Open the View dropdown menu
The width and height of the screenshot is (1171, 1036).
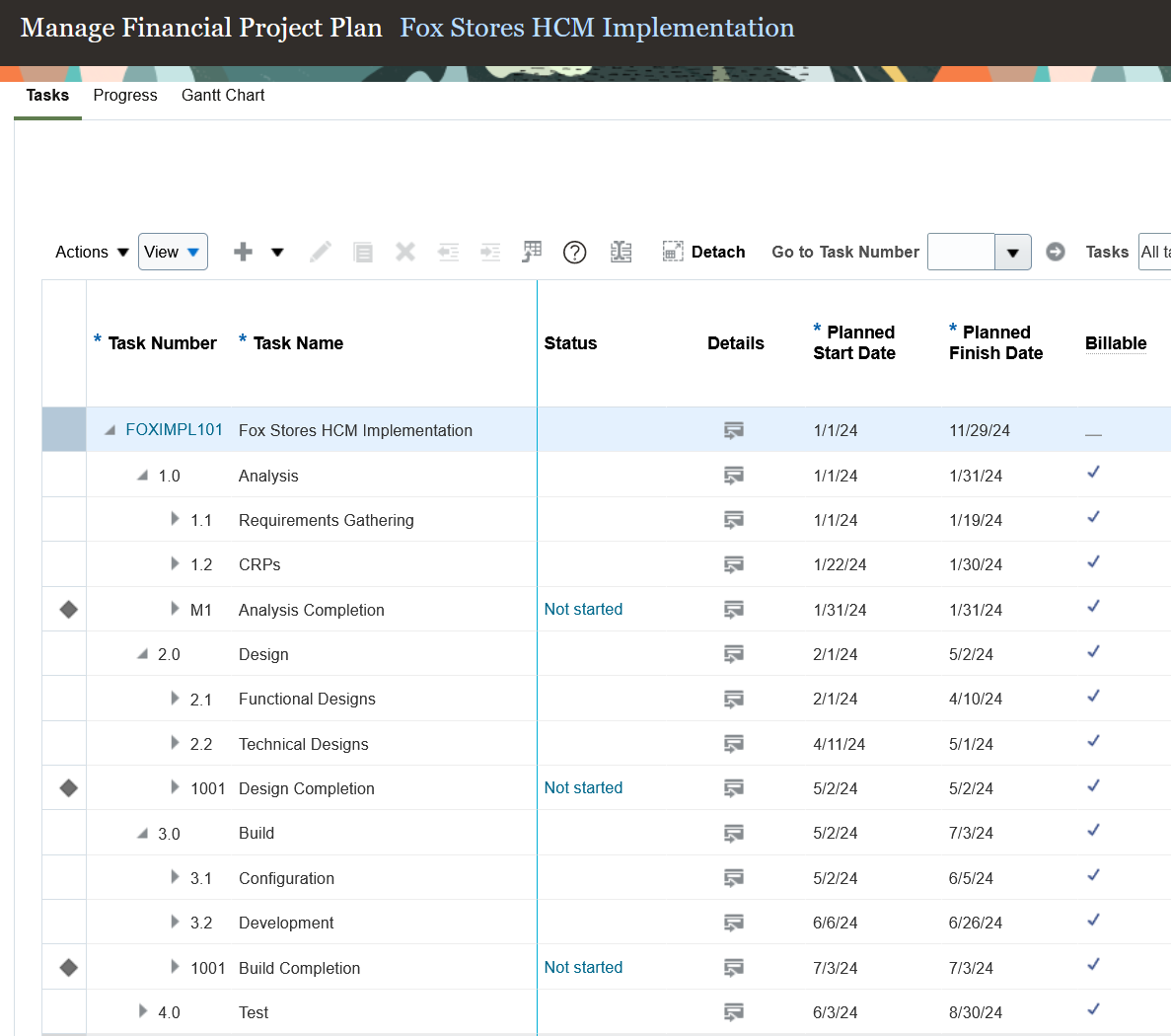(173, 252)
